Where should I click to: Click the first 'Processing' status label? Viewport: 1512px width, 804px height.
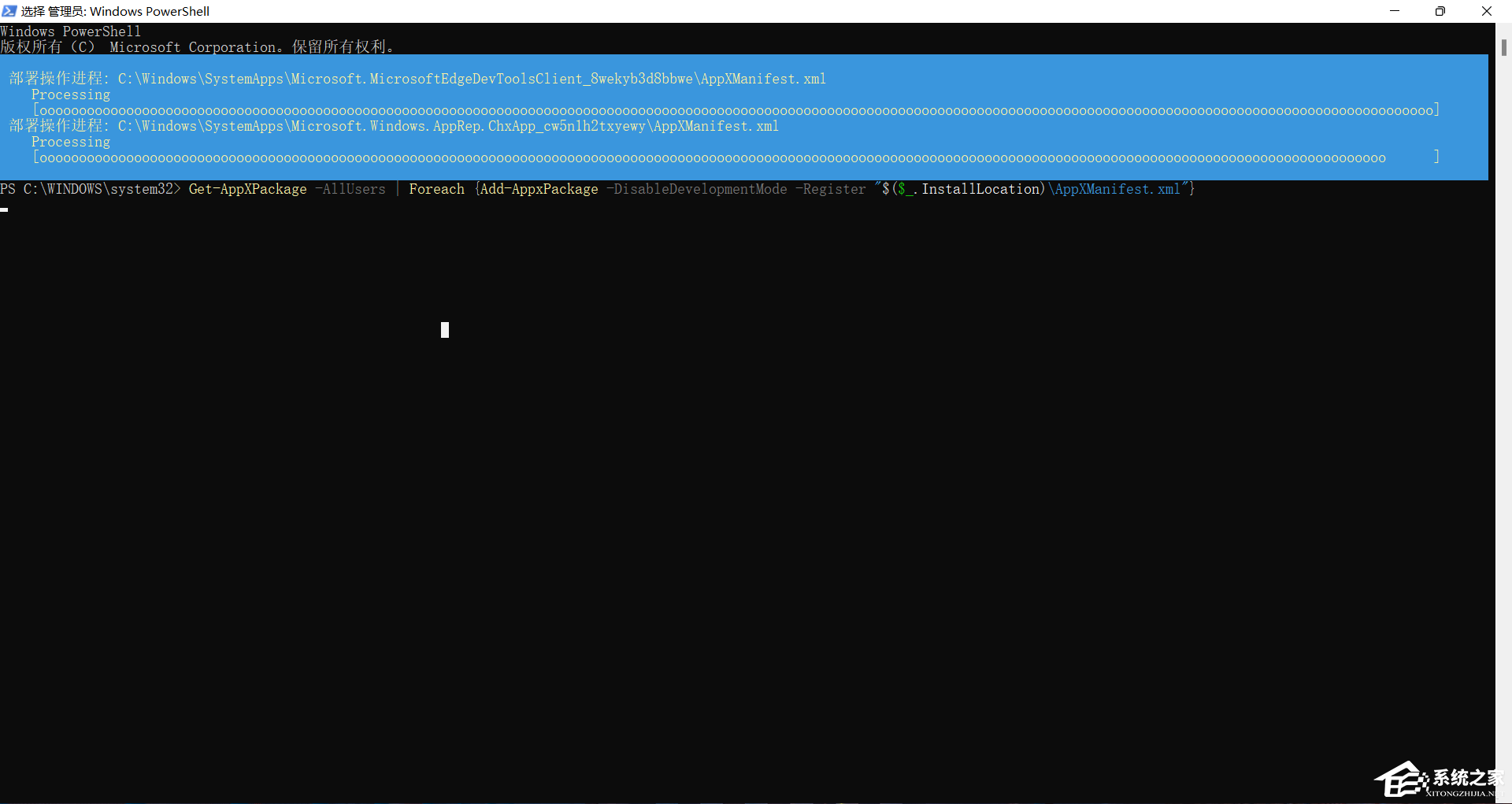(71, 95)
